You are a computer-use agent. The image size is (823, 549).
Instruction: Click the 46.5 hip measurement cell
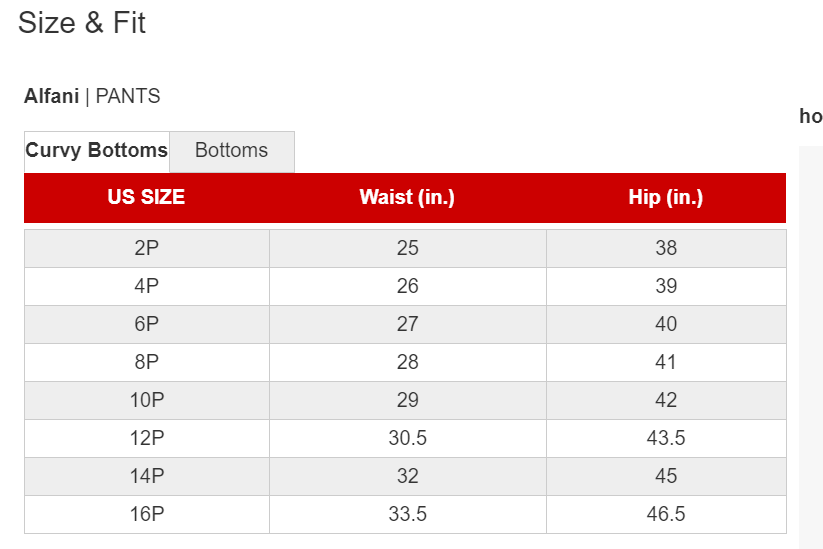(x=666, y=514)
